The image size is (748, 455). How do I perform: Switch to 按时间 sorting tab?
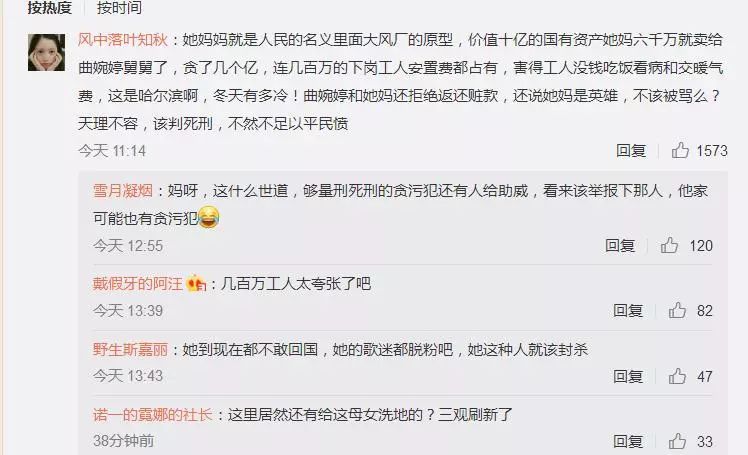pos(119,8)
